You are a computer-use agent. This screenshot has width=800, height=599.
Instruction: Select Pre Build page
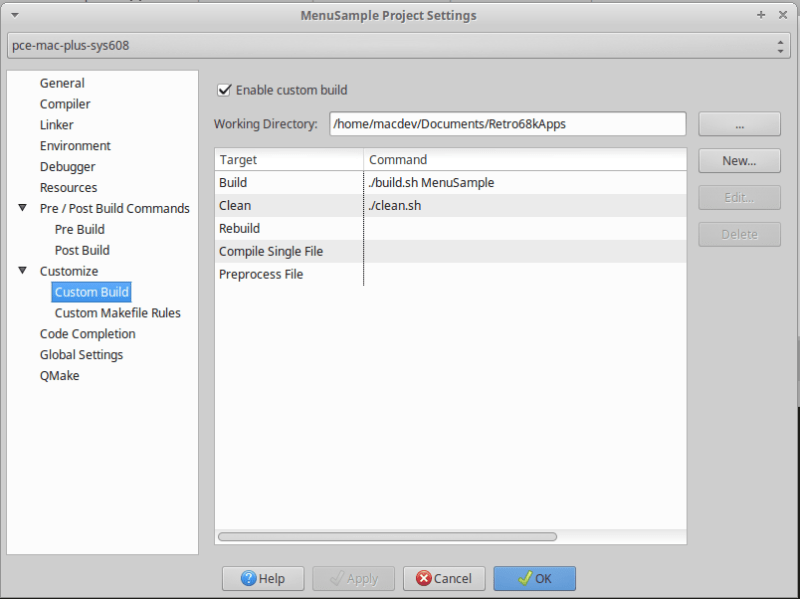coord(80,230)
